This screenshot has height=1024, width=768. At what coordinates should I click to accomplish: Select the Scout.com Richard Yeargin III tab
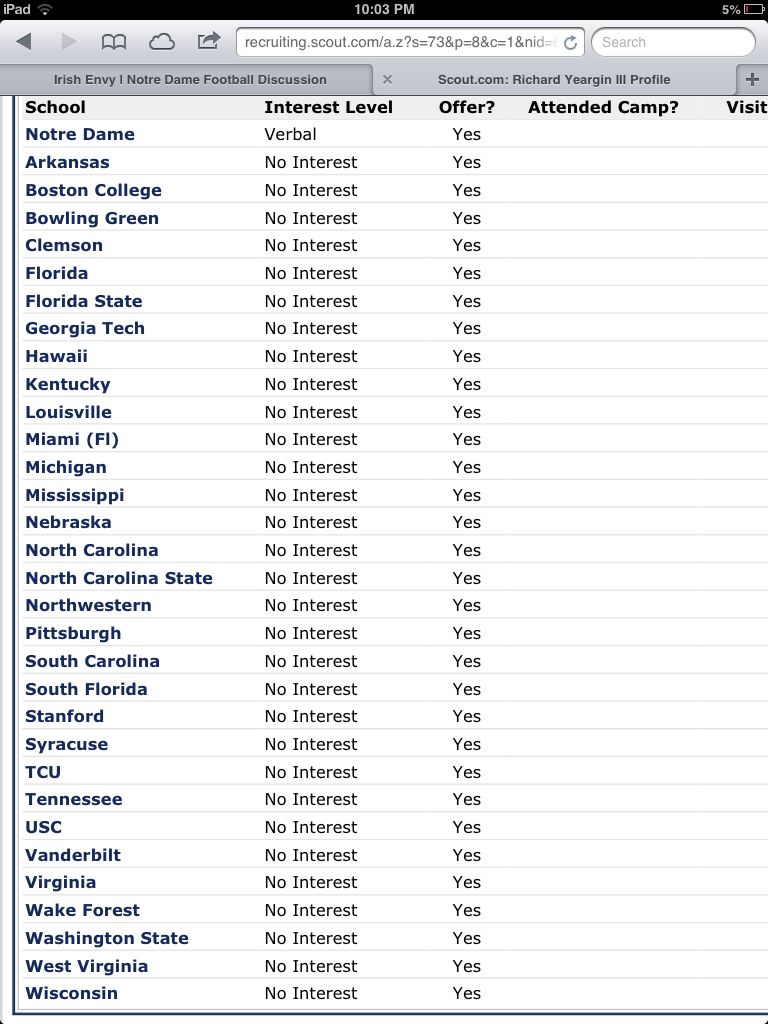tap(554, 80)
